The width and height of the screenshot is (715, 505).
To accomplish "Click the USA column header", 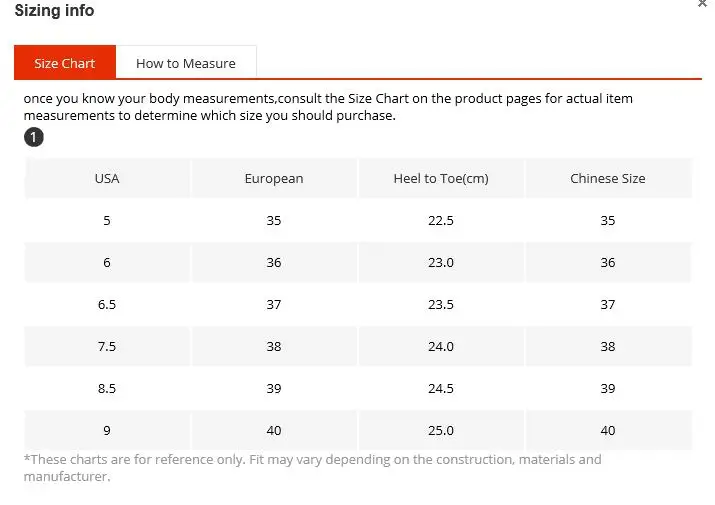I will (x=107, y=178).
